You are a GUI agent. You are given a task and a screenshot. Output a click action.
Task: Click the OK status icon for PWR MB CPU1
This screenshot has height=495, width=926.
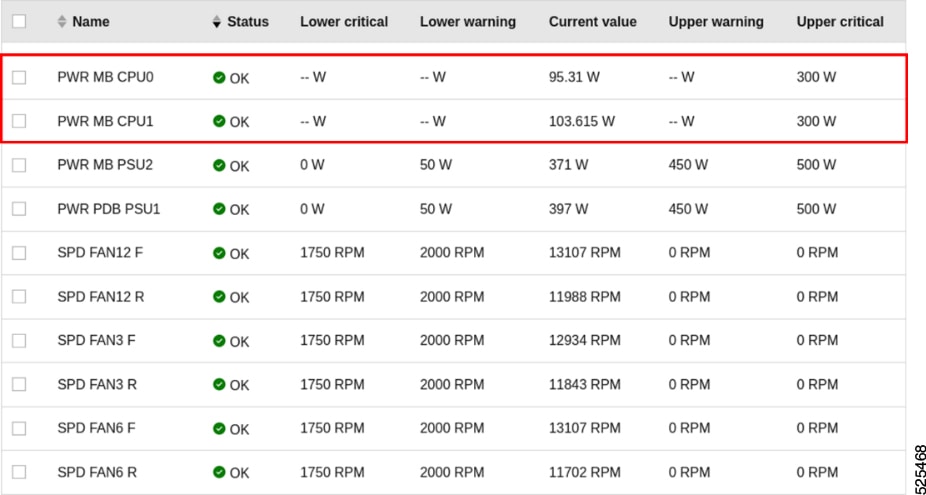(x=219, y=121)
